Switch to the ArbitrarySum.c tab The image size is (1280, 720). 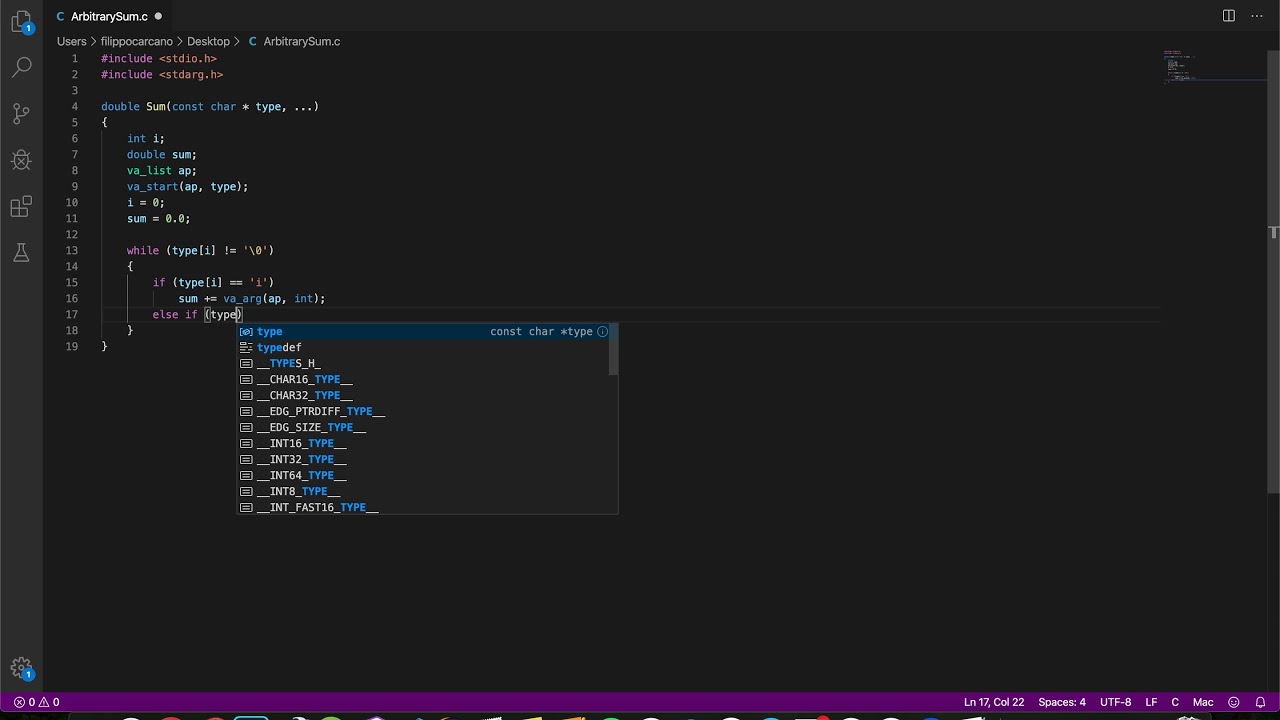point(109,16)
